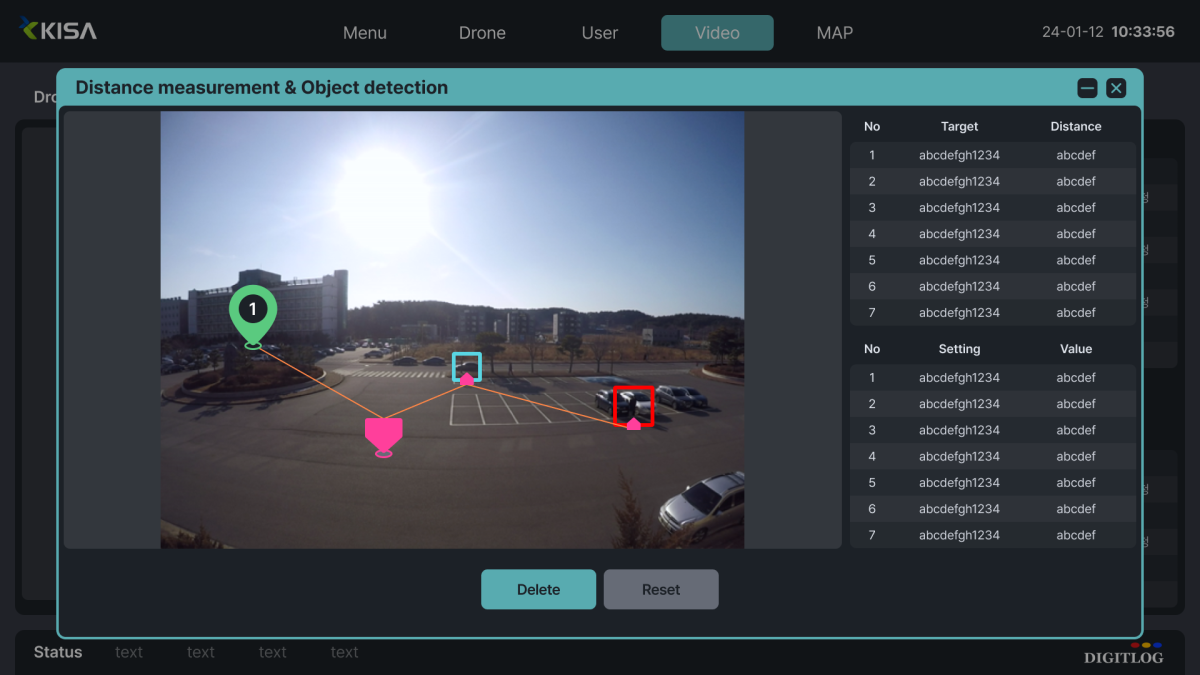This screenshot has width=1200, height=675.
Task: Select the Video tab
Action: (717, 33)
